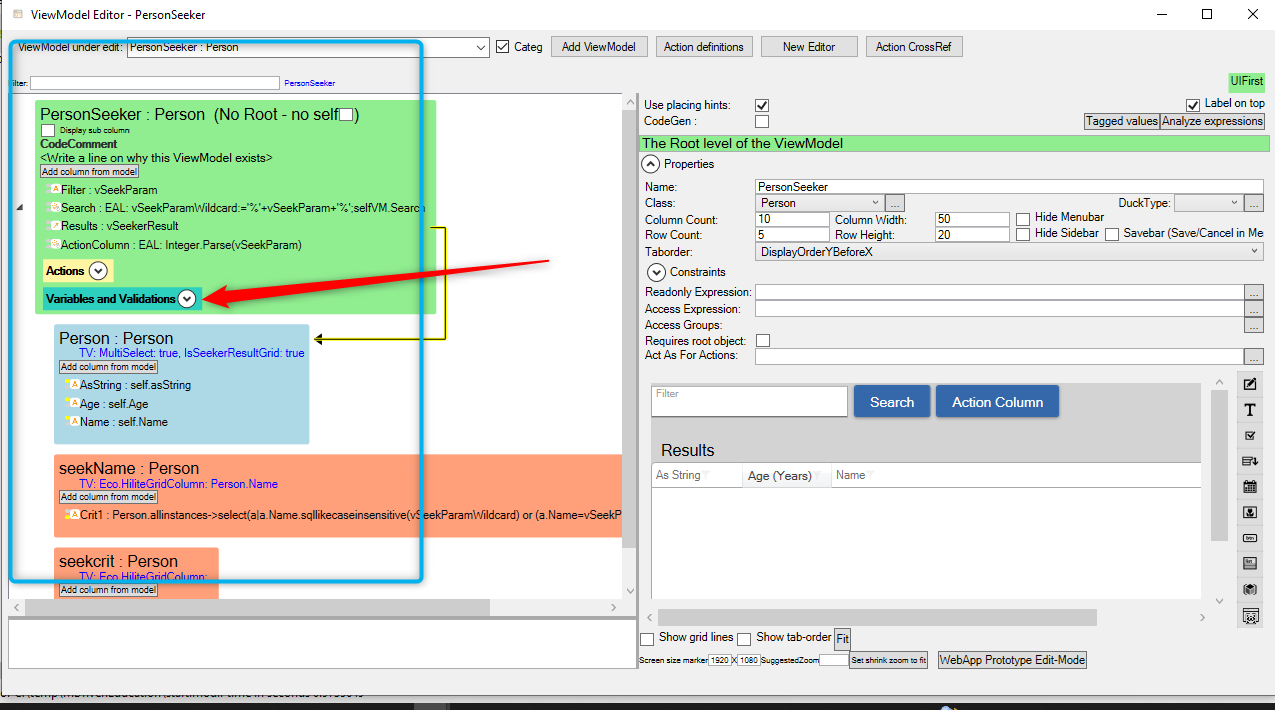Screen dimensions: 1275x710
Task: Select the 'btn' button widget icon
Action: coord(1250,538)
